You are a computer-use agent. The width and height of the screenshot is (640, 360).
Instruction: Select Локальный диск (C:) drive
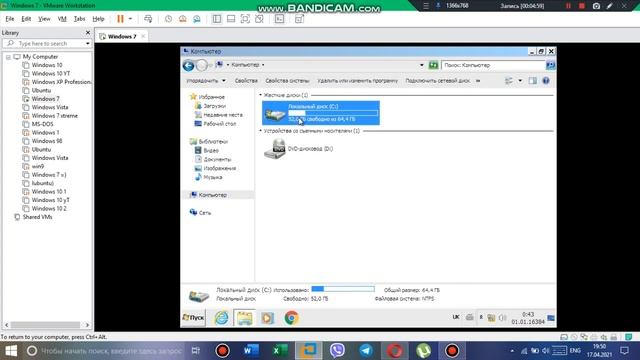321,113
